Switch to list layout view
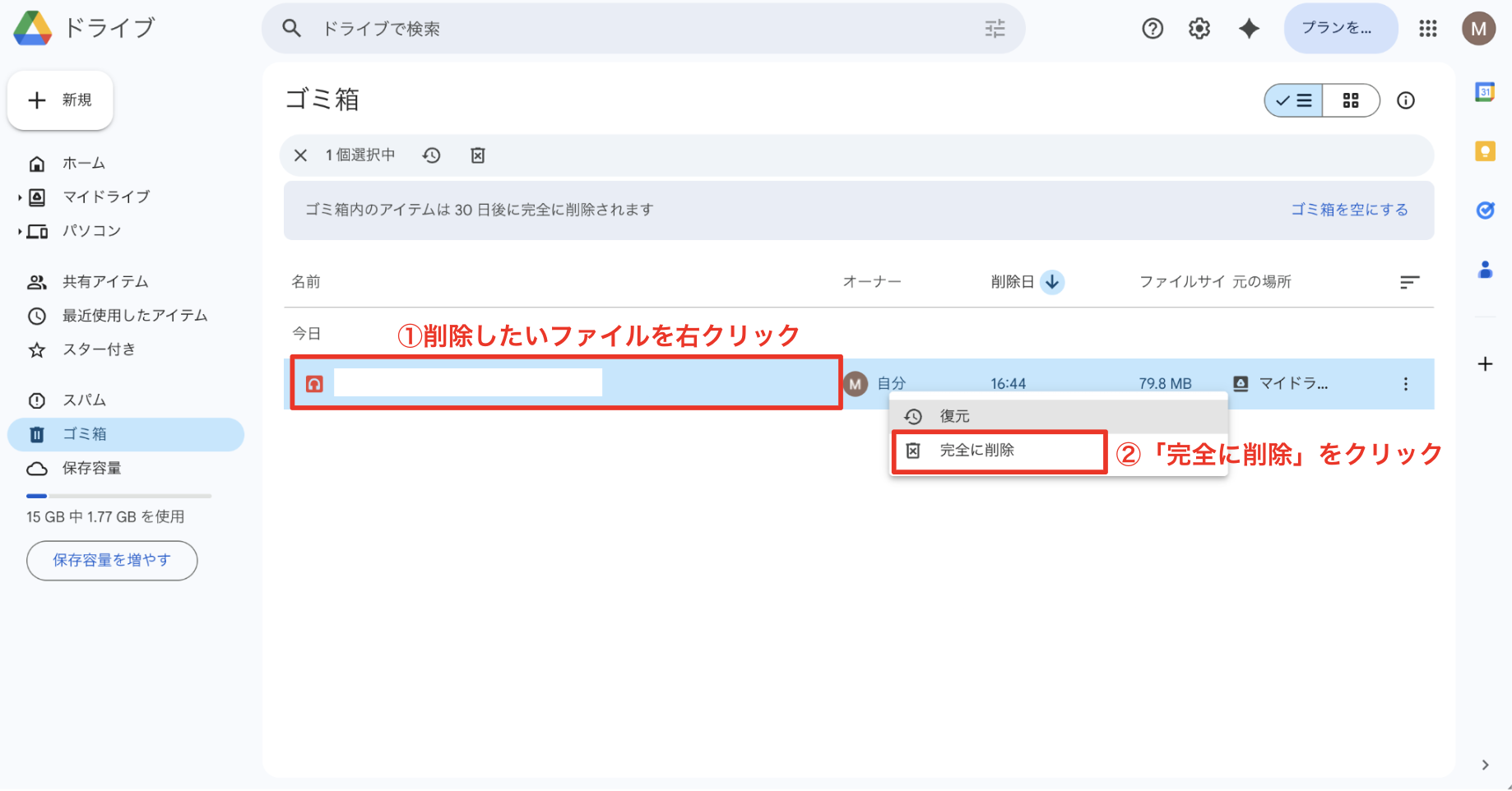The image size is (1512, 791). coord(1294,100)
